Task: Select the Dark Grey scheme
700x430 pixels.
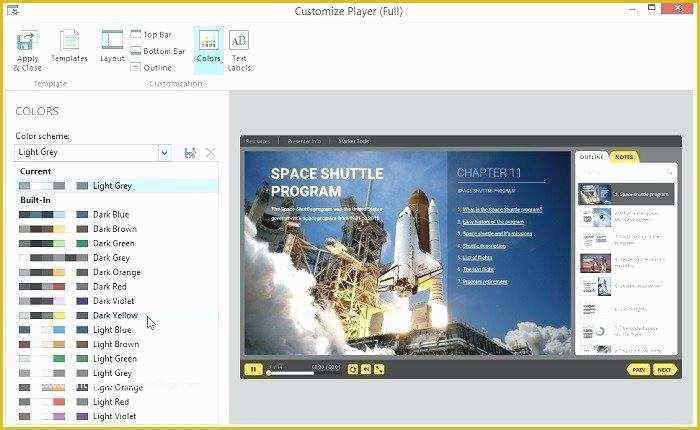Action: [117, 258]
